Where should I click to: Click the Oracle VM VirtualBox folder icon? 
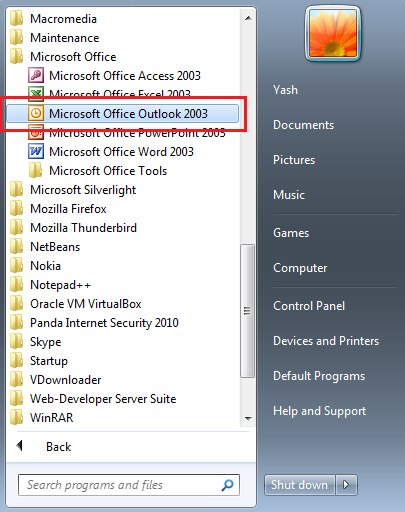(x=17, y=304)
